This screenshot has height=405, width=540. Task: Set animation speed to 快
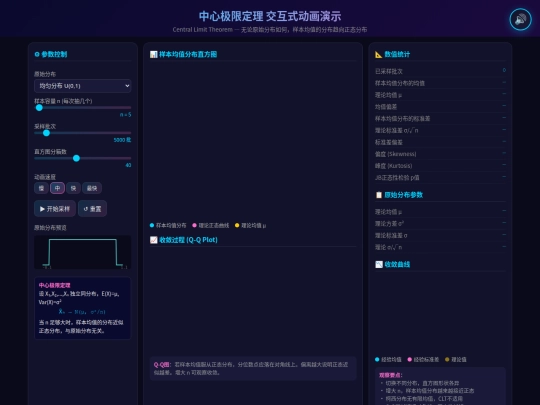[73, 188]
